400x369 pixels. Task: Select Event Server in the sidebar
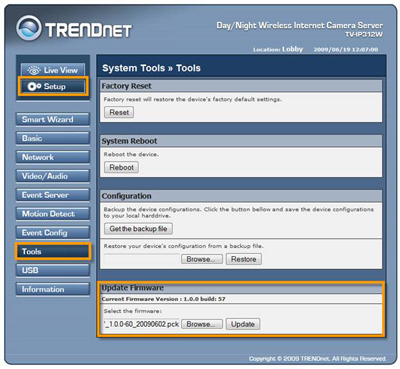pos(53,195)
